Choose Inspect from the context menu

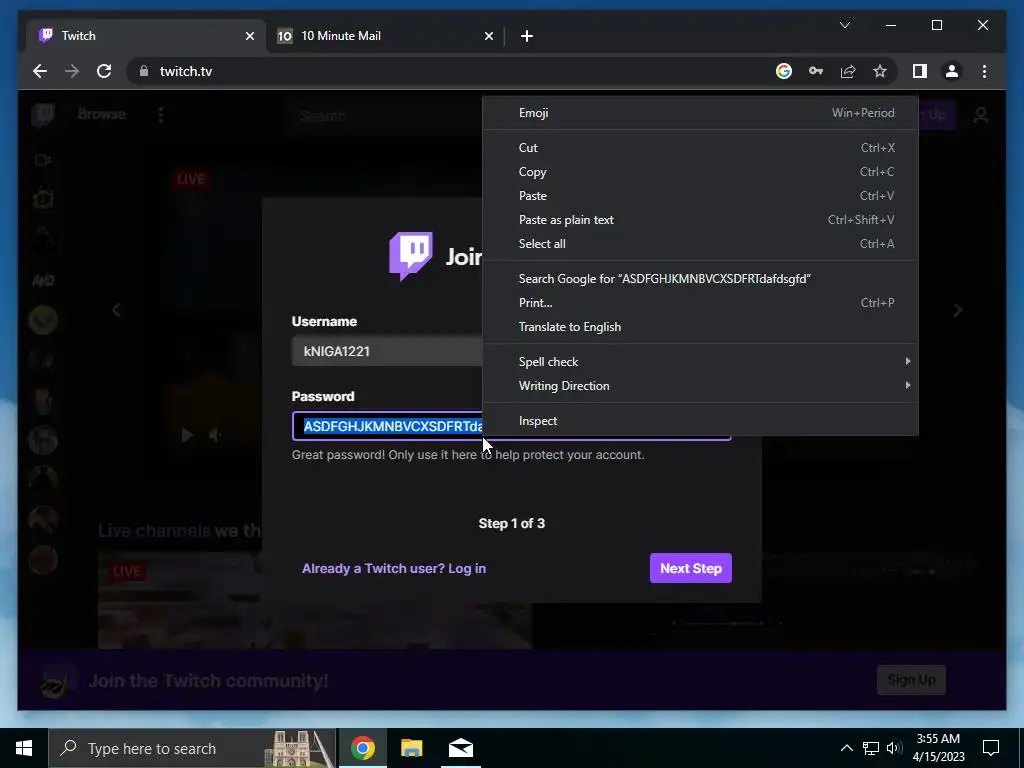(700, 421)
